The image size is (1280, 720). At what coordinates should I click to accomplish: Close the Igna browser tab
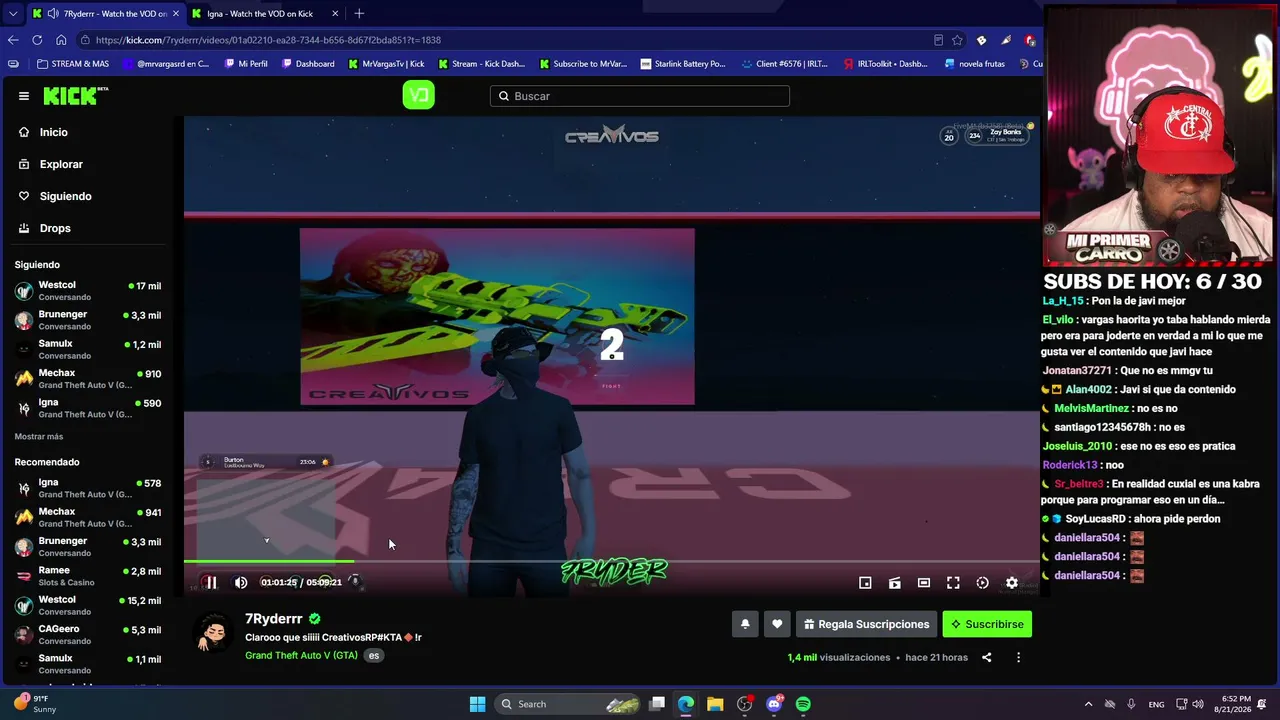[x=335, y=14]
